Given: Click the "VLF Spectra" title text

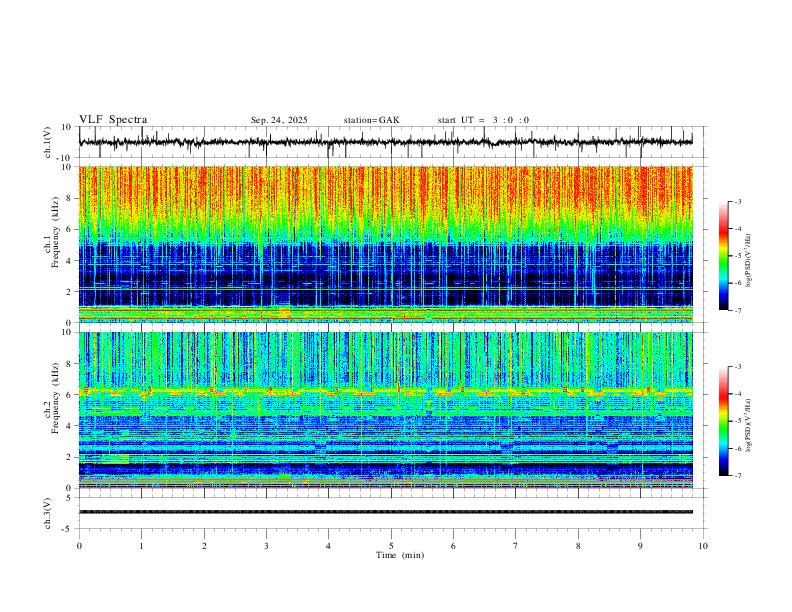Looking at the screenshot, I should (113, 120).
